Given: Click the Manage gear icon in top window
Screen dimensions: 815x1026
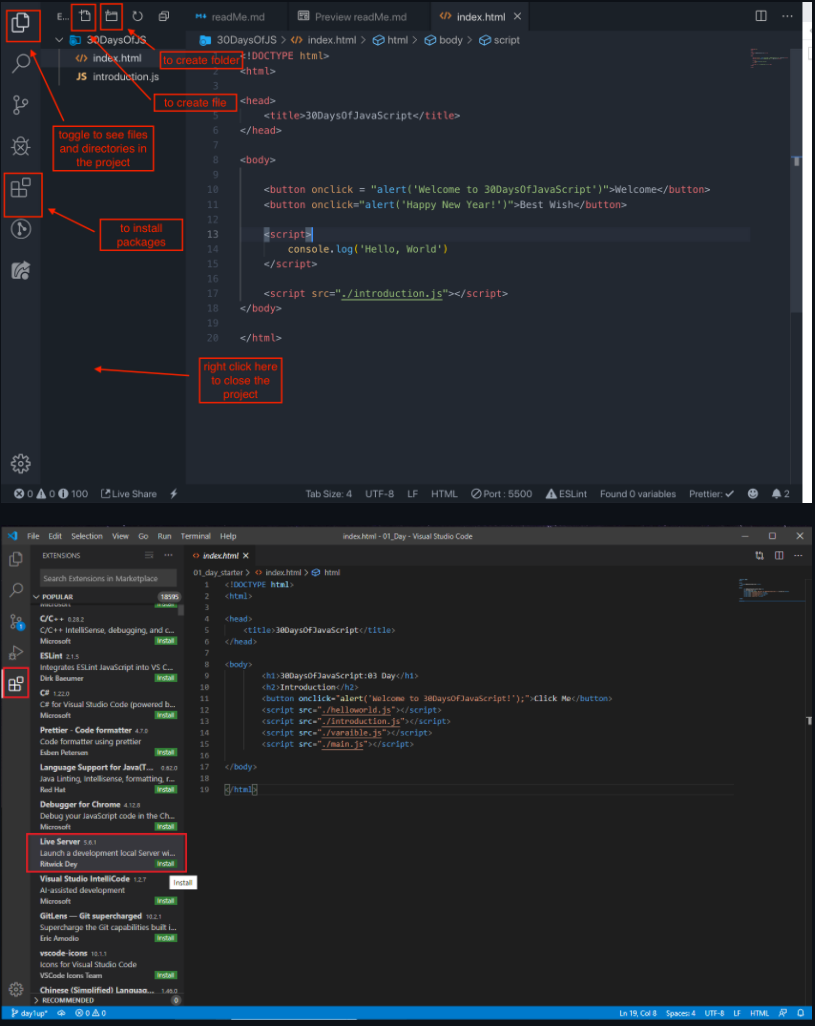Looking at the screenshot, I should (x=21, y=463).
